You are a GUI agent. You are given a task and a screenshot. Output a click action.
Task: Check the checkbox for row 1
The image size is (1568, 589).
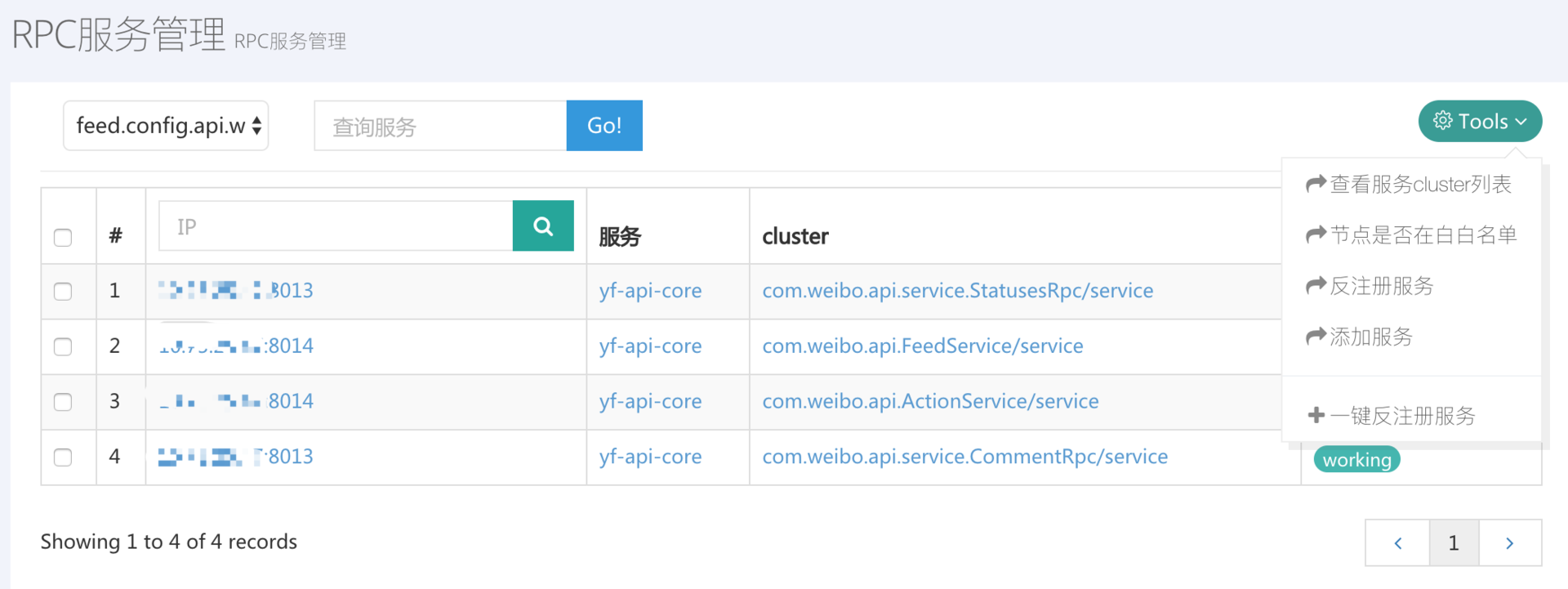[63, 292]
